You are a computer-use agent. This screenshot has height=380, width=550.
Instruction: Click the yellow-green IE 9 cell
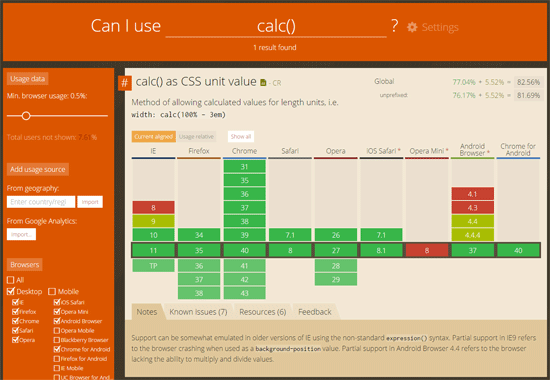pyautogui.click(x=153, y=221)
